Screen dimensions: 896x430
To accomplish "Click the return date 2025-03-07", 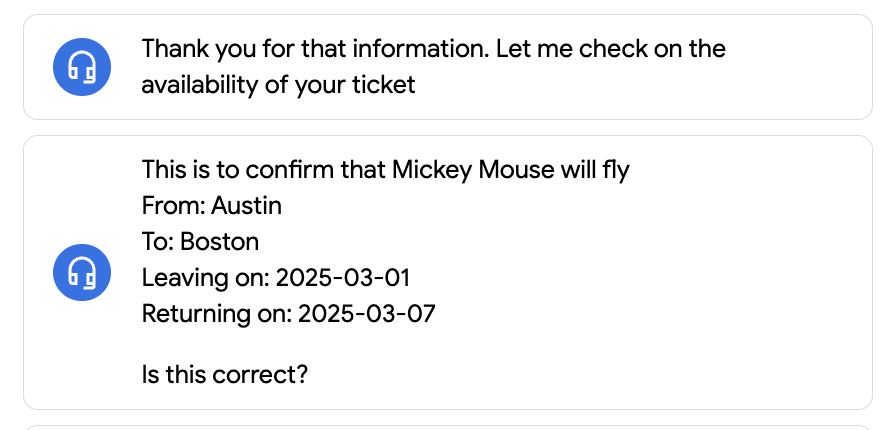I will (x=367, y=314).
